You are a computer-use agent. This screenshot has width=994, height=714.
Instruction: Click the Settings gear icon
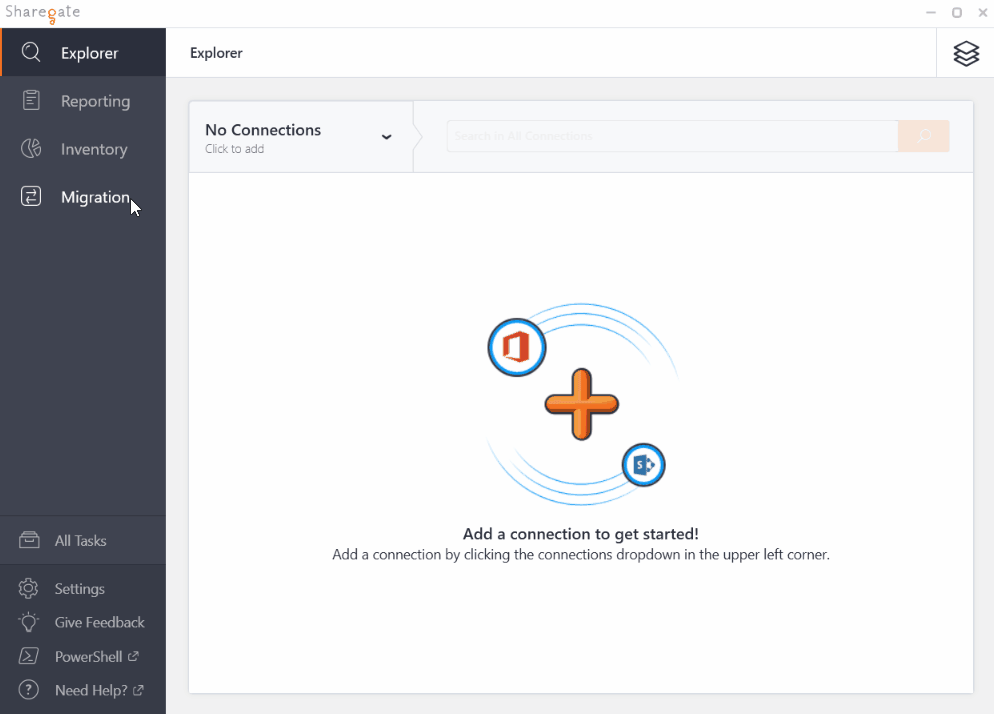29,588
